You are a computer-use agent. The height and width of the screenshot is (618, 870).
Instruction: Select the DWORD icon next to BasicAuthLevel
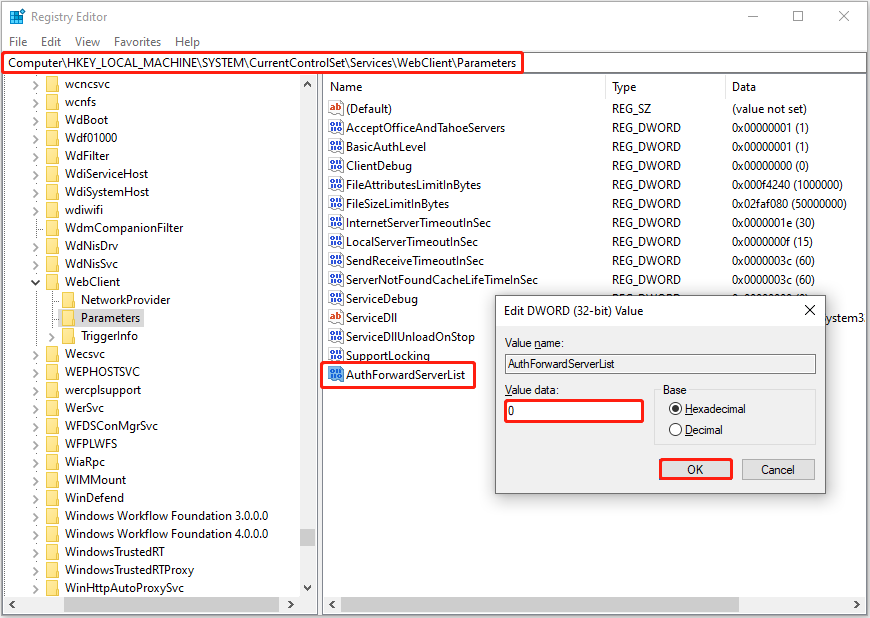pos(336,146)
